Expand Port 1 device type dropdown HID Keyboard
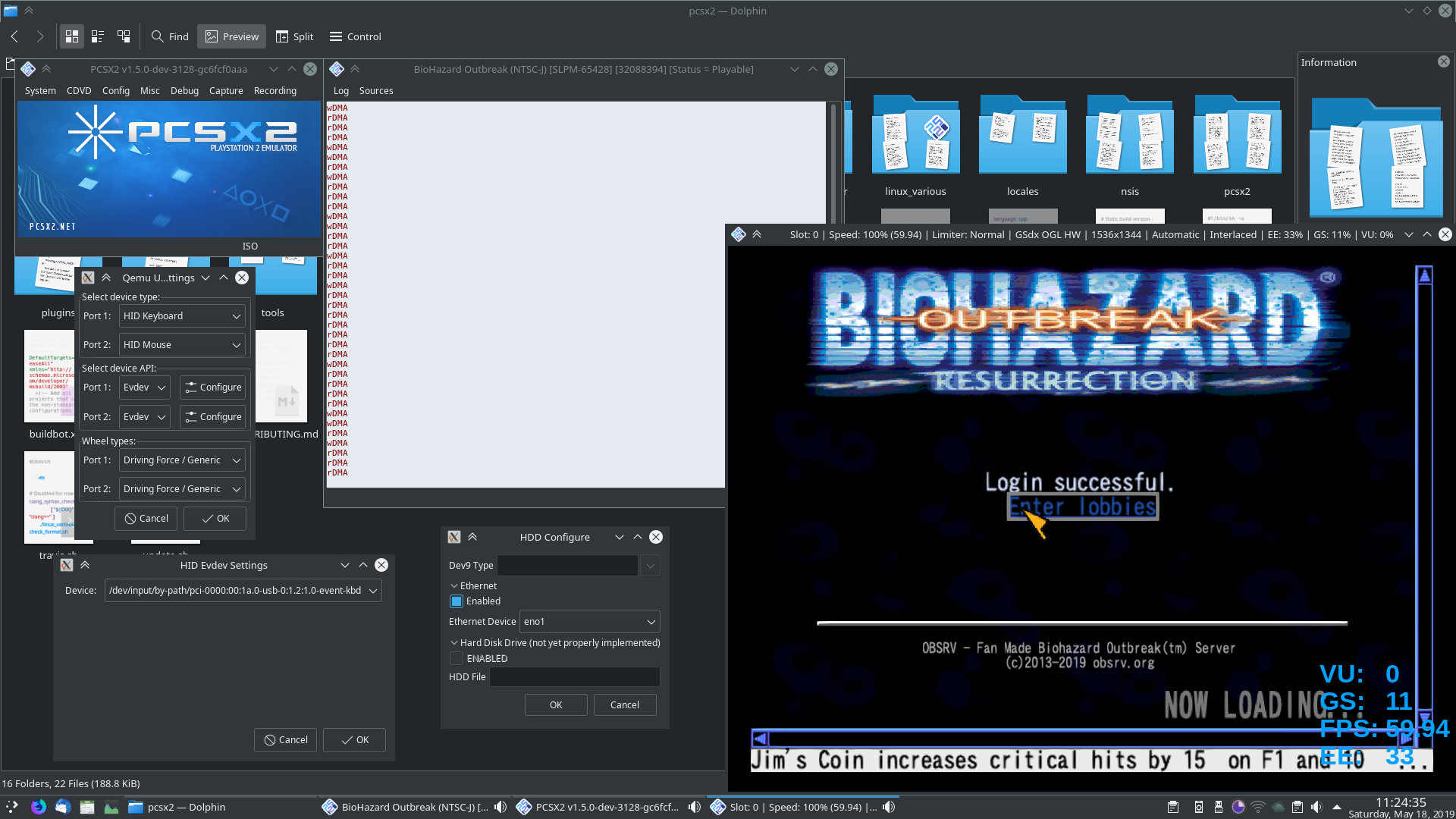 point(182,316)
